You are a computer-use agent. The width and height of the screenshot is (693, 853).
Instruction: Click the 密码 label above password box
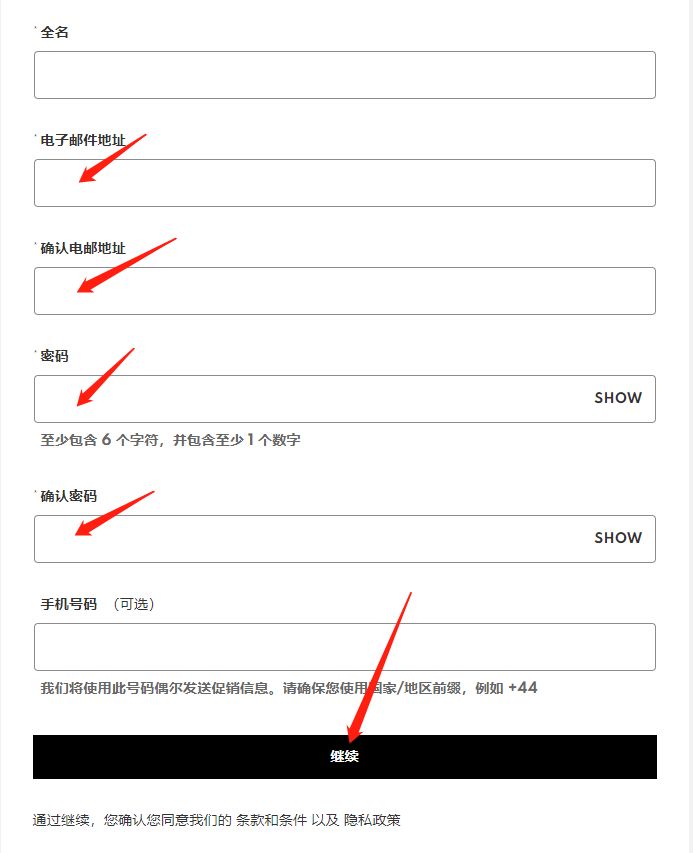(x=54, y=356)
